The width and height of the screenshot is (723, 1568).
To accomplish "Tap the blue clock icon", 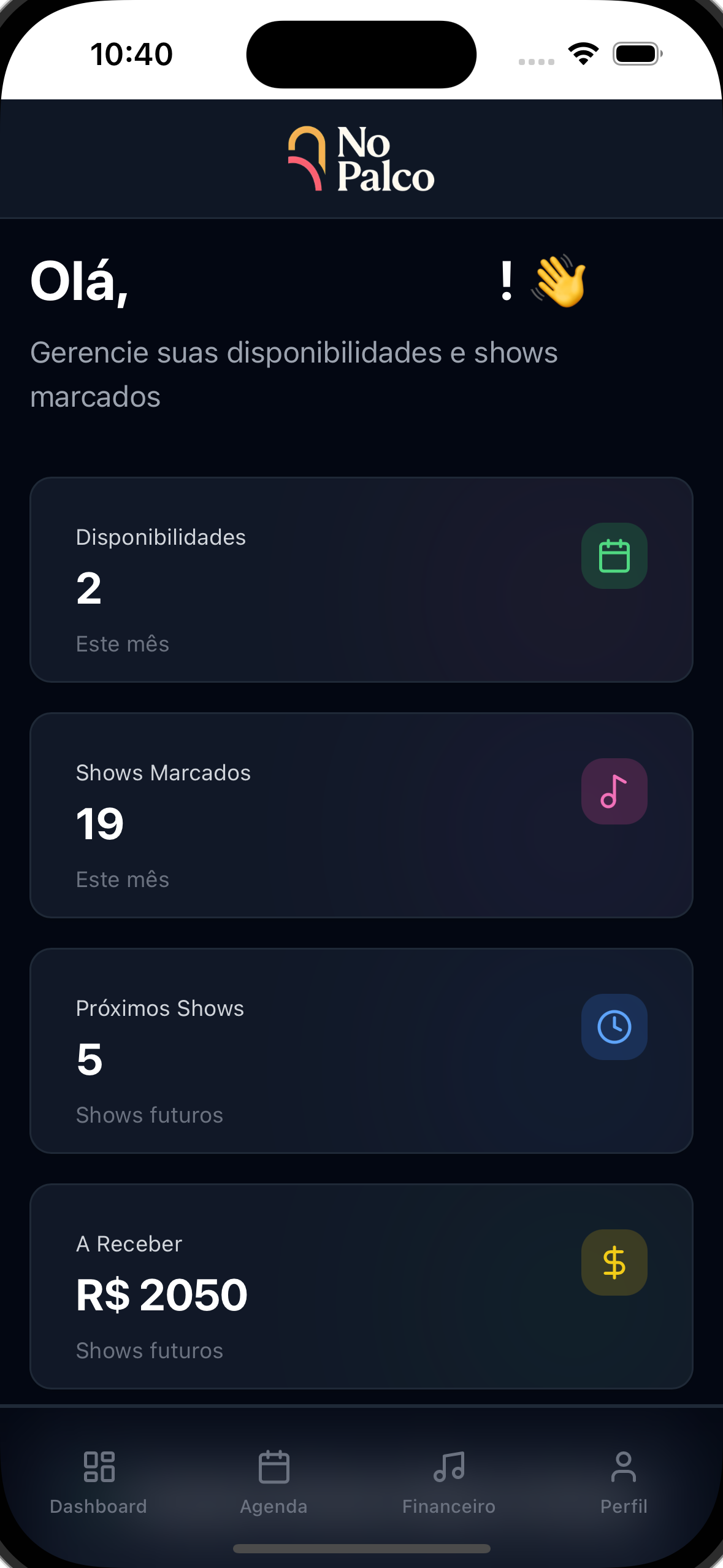I will pyautogui.click(x=614, y=1027).
